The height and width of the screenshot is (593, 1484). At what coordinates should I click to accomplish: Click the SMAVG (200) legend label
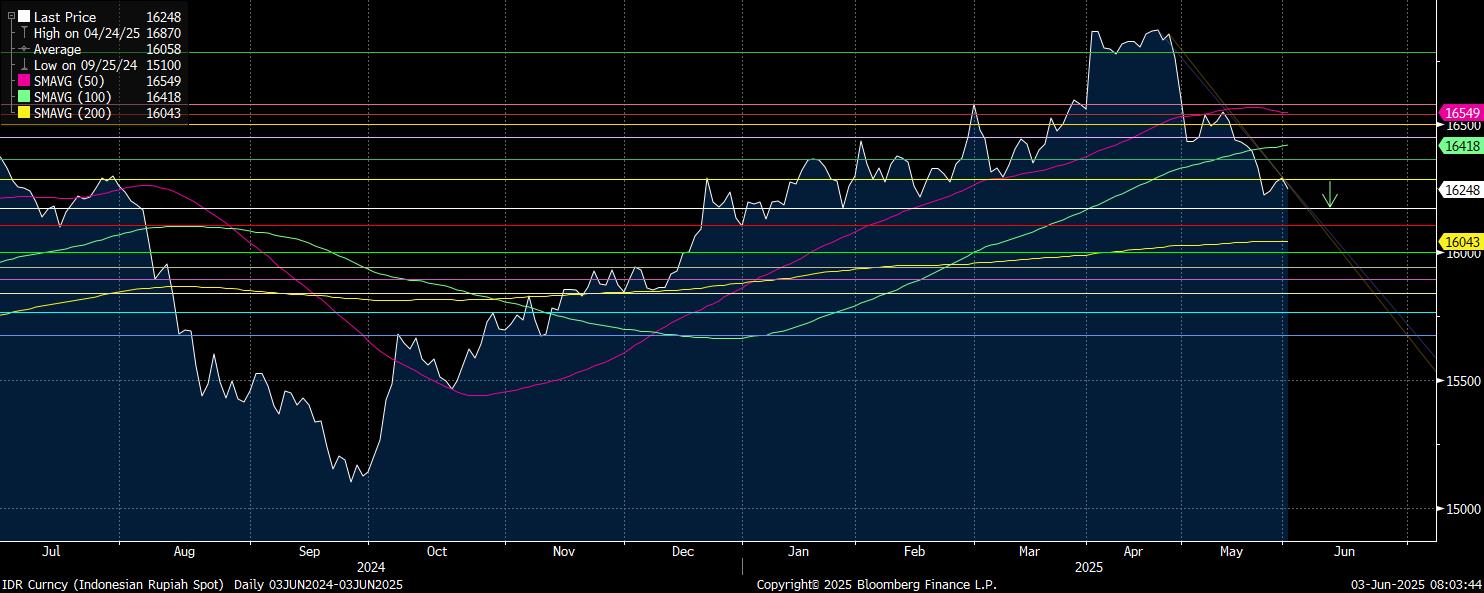click(x=73, y=113)
